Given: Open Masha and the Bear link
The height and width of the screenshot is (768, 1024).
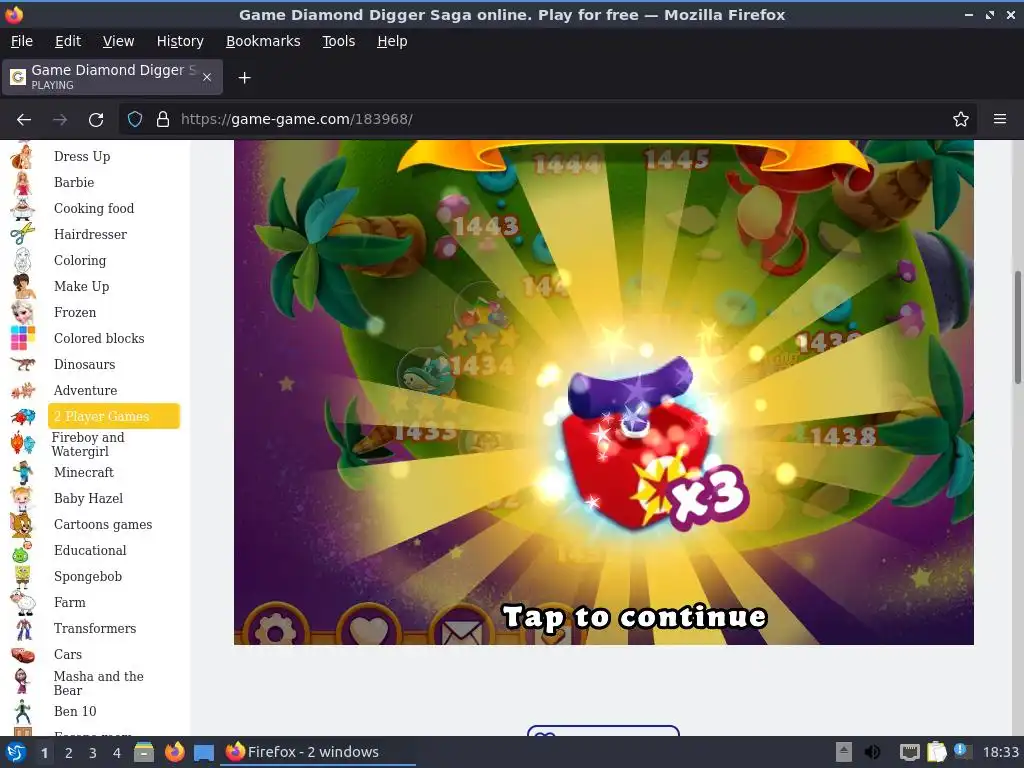Looking at the screenshot, I should (x=99, y=683).
